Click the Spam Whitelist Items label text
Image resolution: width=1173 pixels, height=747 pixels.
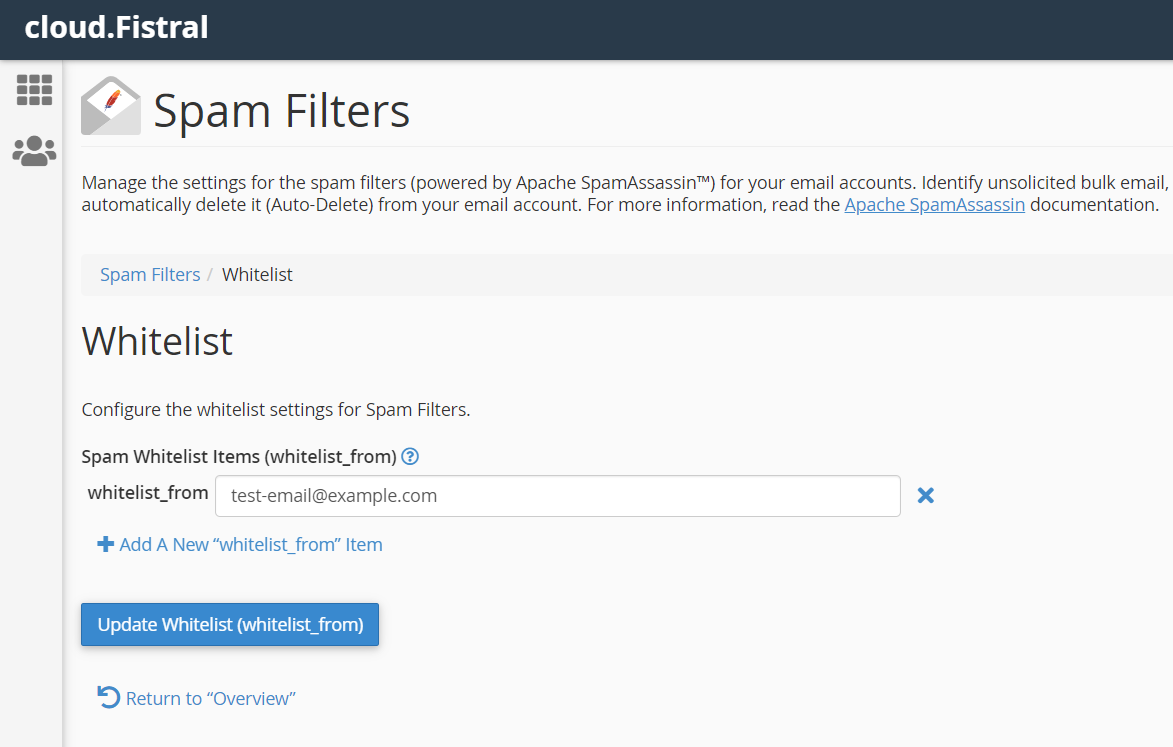click(239, 457)
